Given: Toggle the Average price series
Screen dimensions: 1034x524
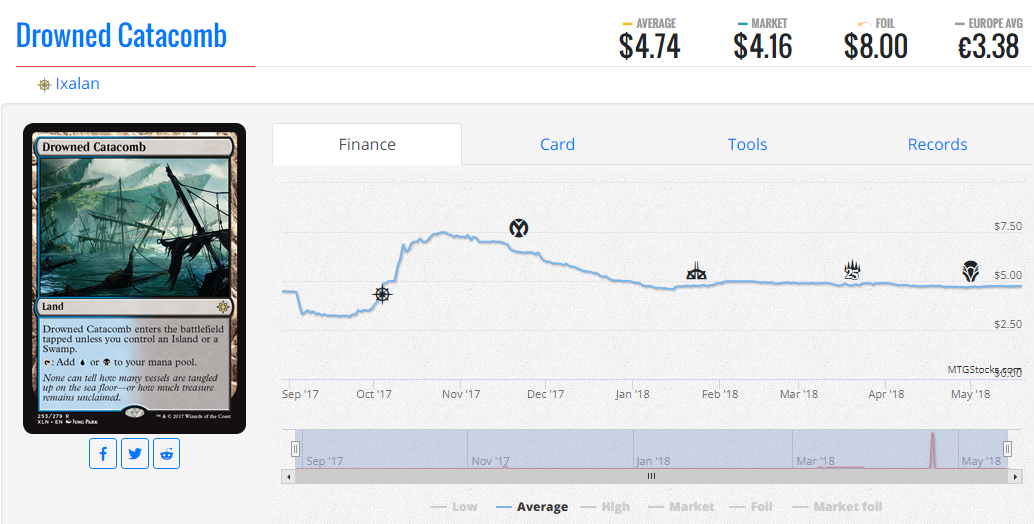Looking at the screenshot, I should (x=532, y=507).
